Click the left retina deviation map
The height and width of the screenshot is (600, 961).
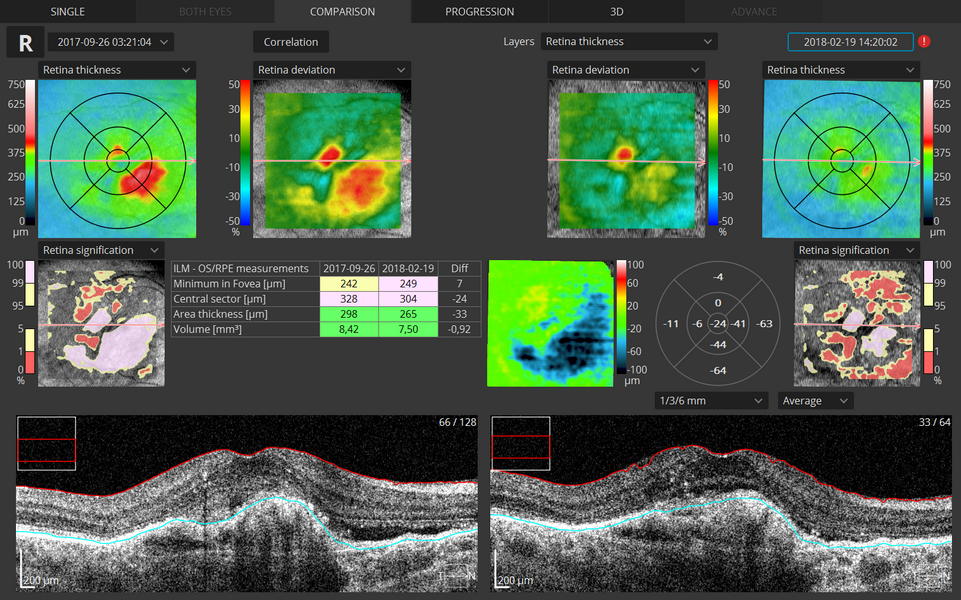coord(326,158)
